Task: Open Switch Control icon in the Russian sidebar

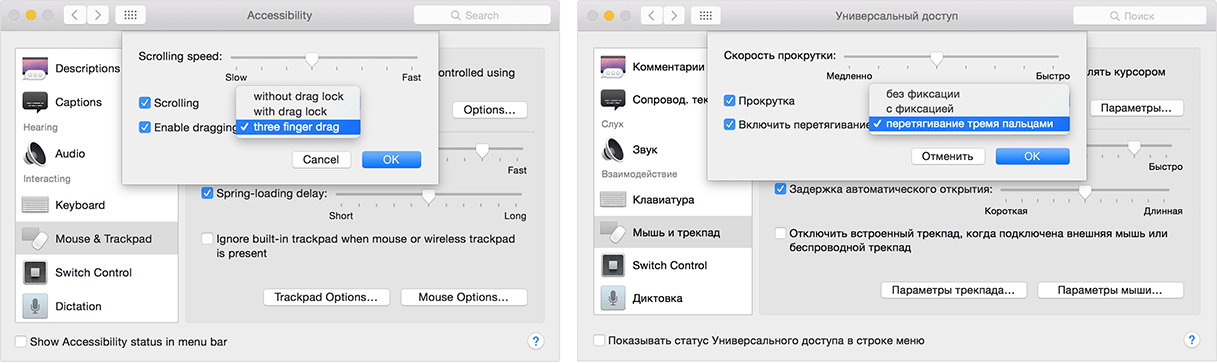Action: click(613, 265)
